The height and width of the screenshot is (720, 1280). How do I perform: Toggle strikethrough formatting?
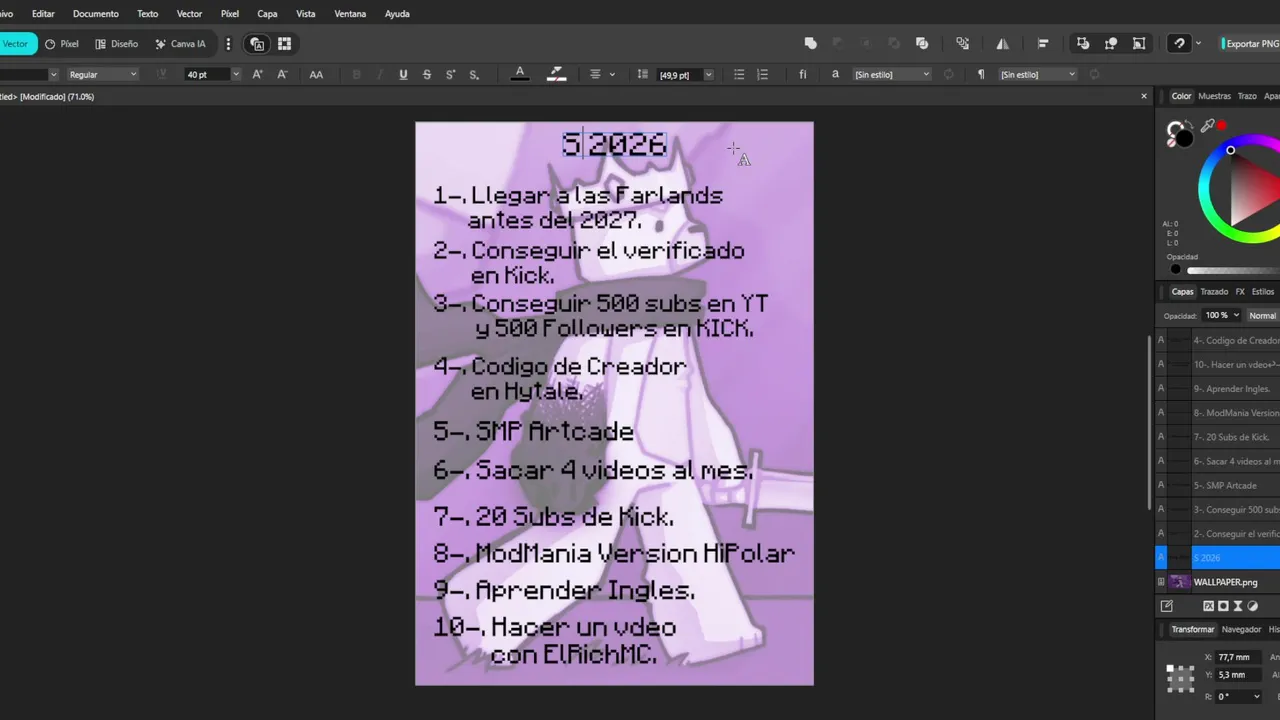click(x=427, y=74)
